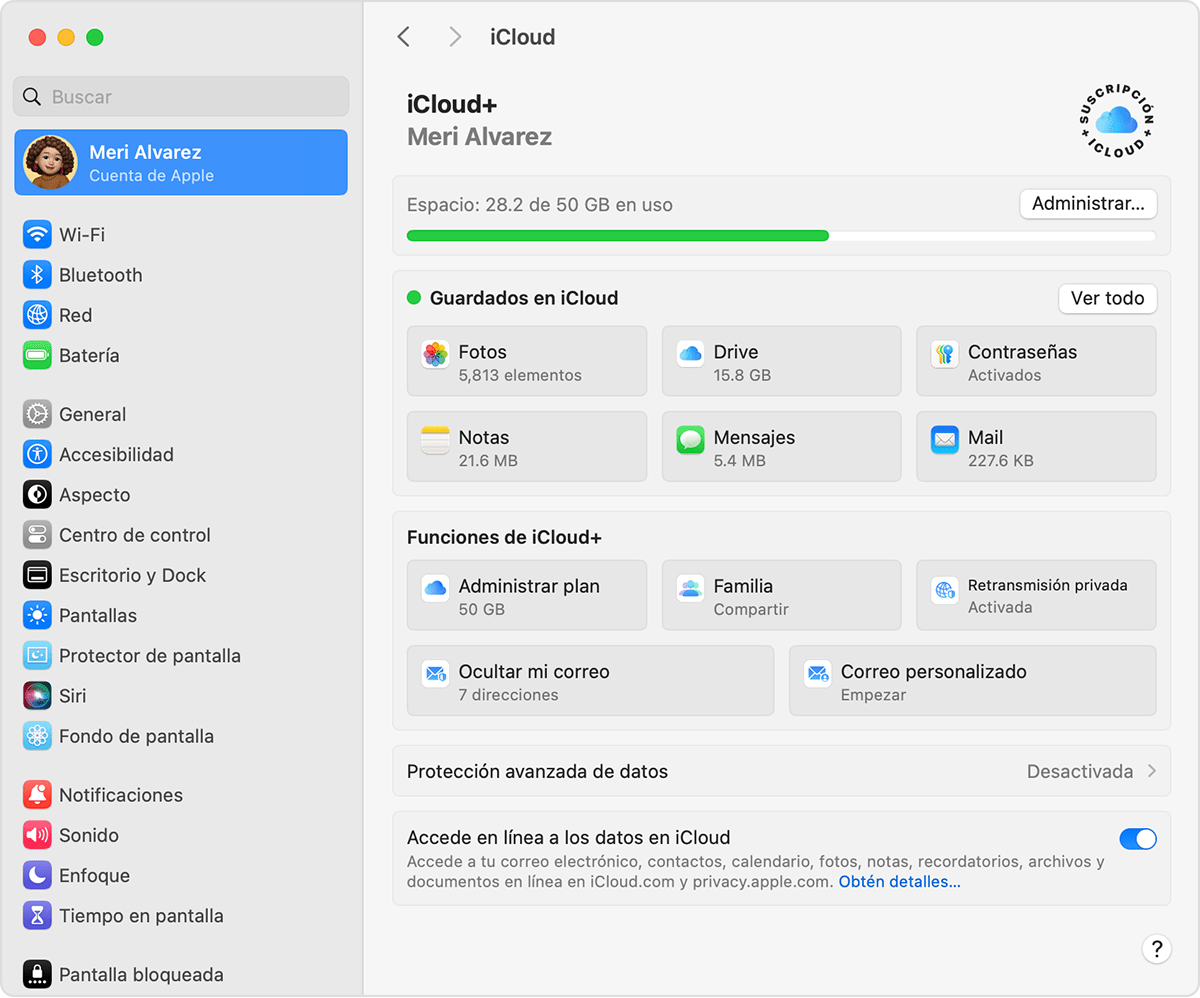1200x998 pixels.
Task: Click the Administrar... storage button
Action: 1088,204
